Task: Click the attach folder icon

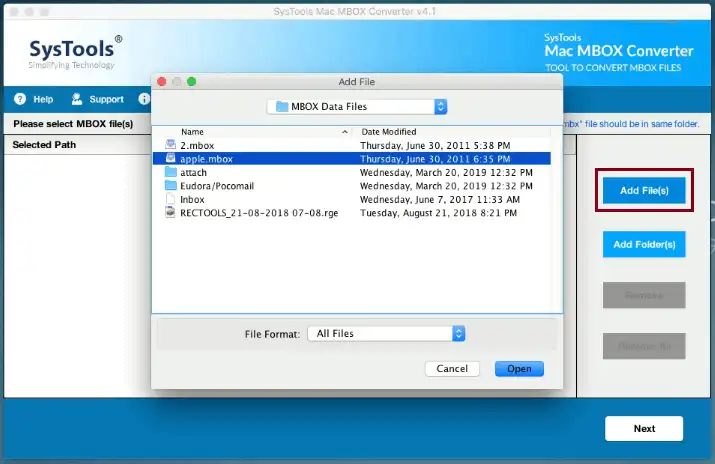Action: click(x=171, y=172)
